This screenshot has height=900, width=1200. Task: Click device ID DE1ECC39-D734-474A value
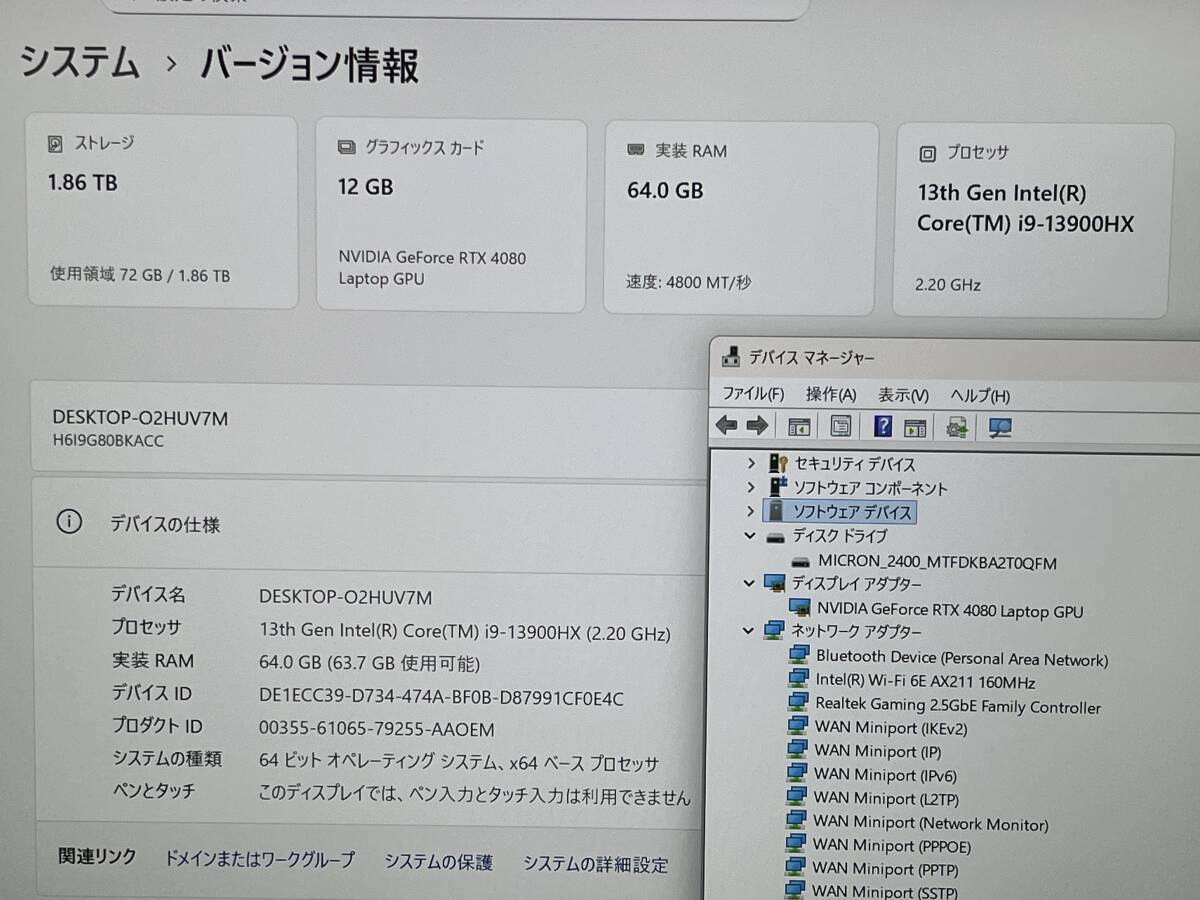click(441, 697)
